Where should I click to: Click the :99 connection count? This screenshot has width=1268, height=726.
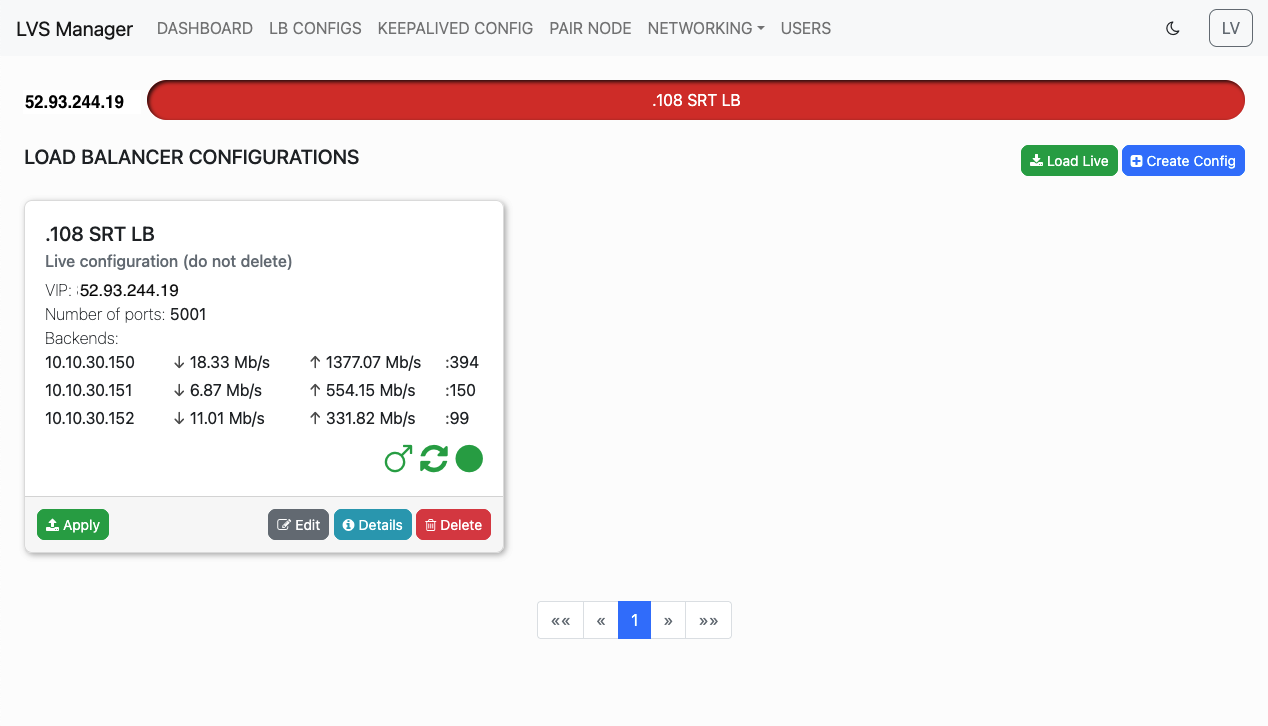(457, 418)
